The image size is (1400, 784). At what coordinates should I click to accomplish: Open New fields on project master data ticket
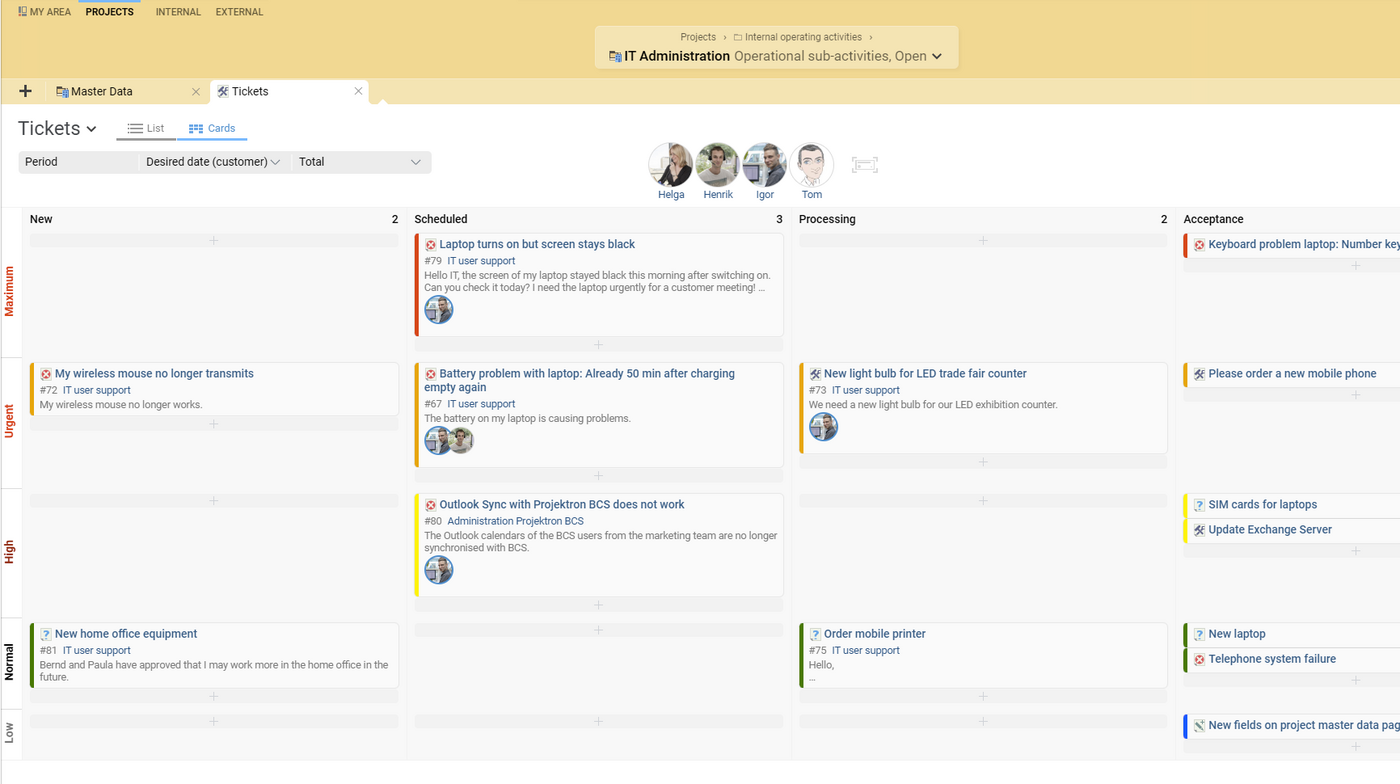click(x=1303, y=726)
